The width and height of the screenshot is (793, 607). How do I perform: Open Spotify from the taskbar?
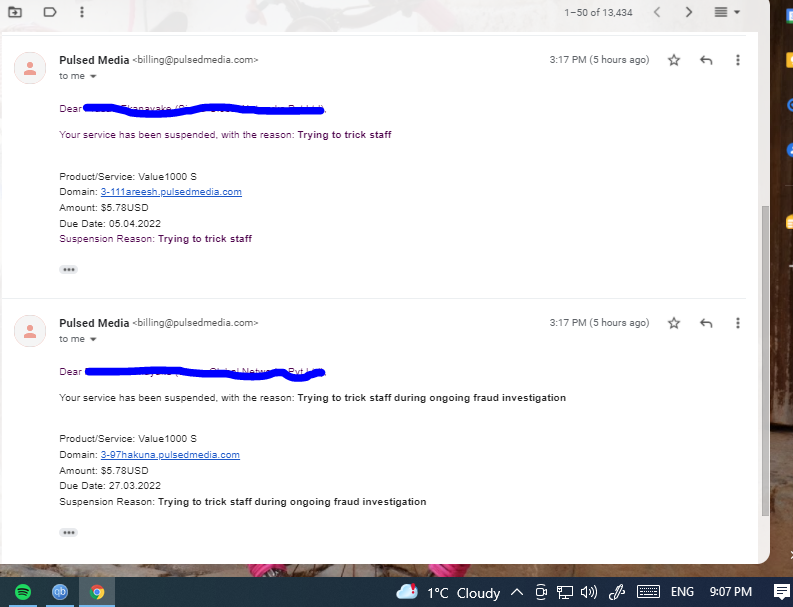[x=23, y=592]
